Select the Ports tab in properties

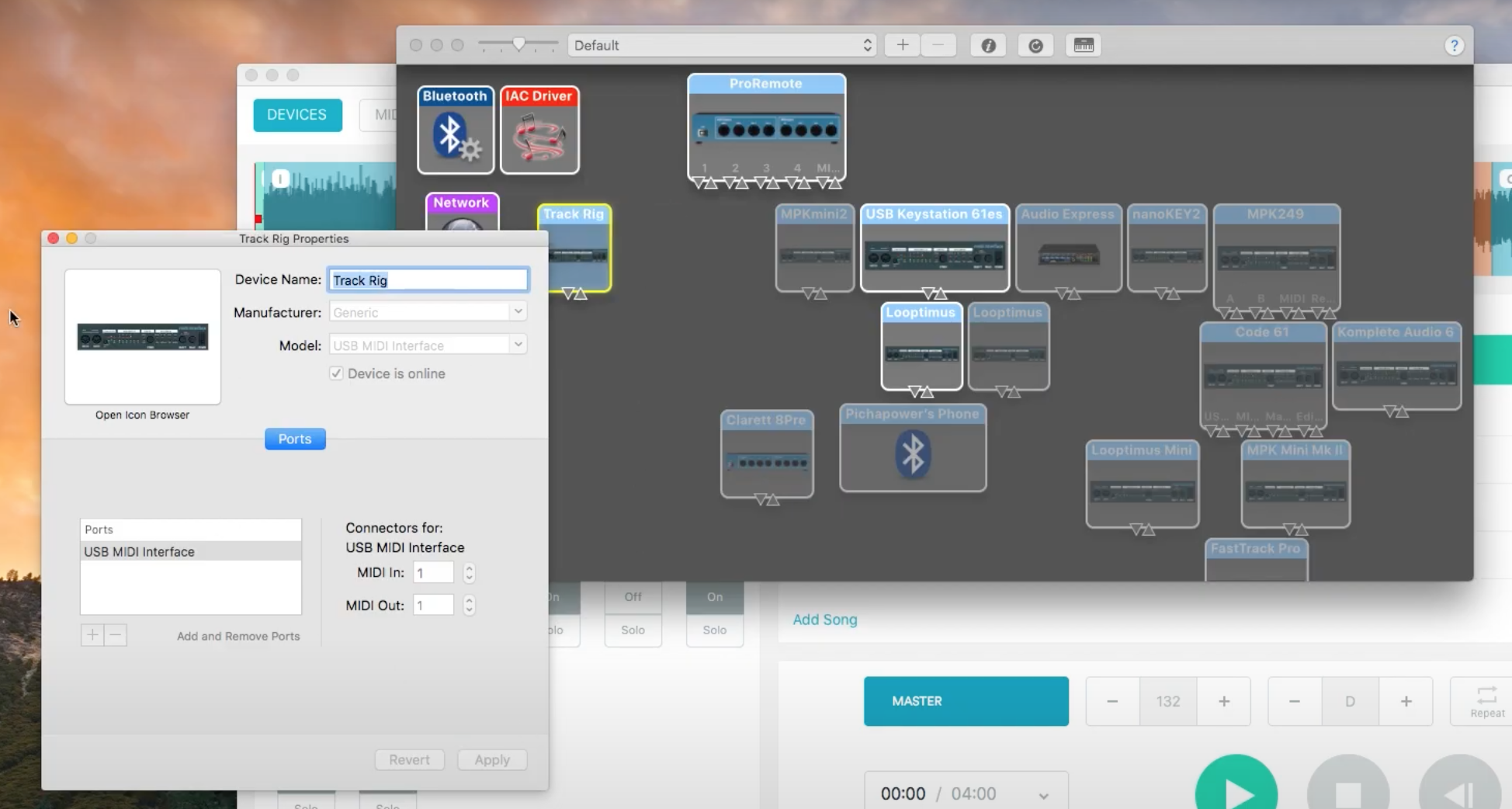(295, 439)
